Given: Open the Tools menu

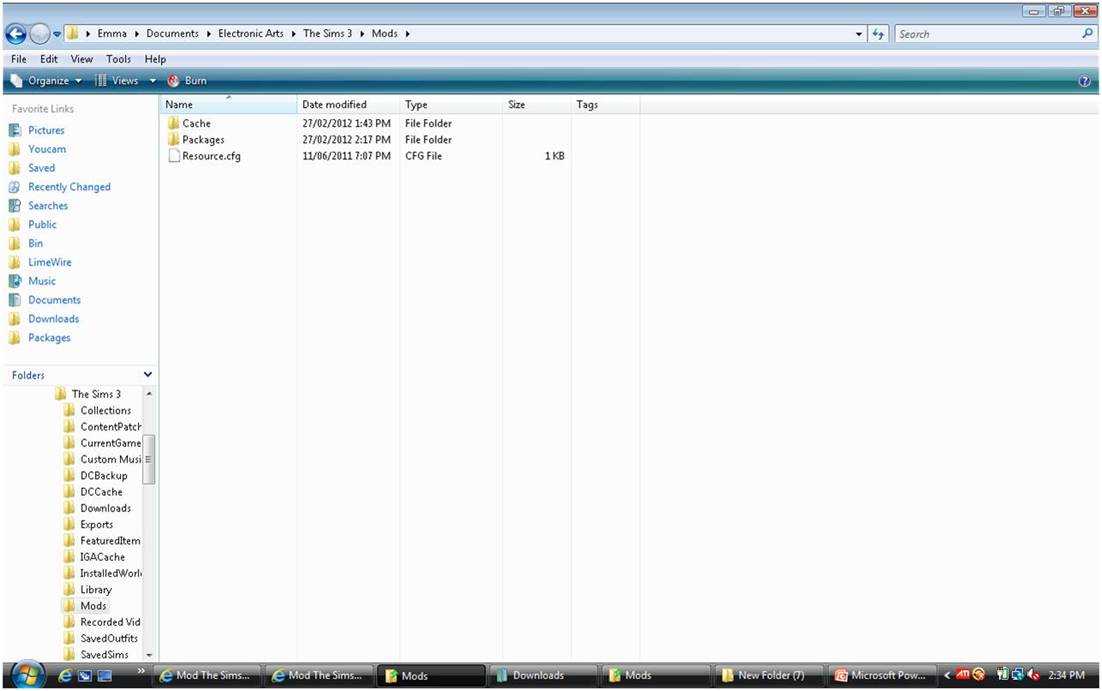Looking at the screenshot, I should point(118,58).
